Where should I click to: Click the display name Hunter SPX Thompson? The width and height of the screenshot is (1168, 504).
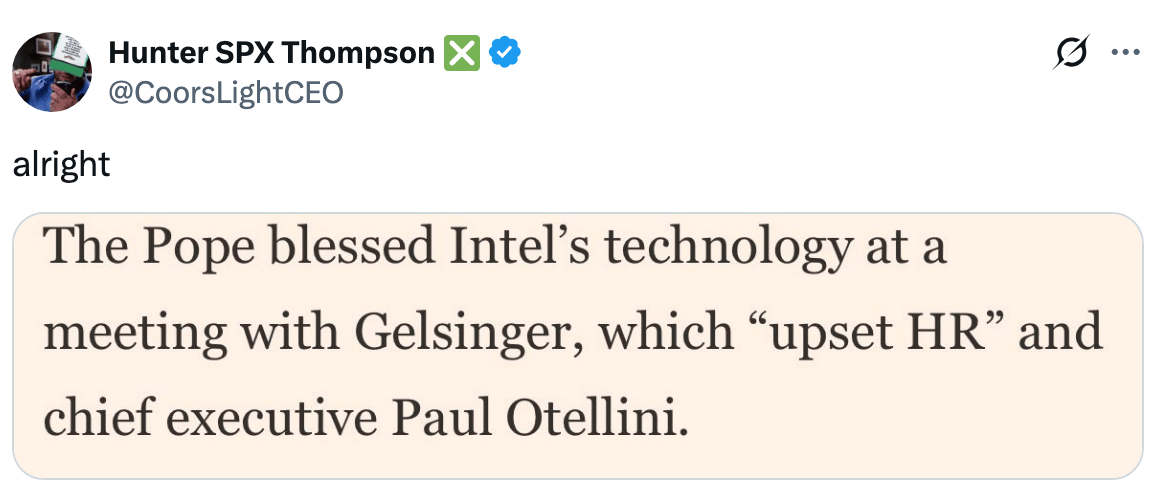272,52
